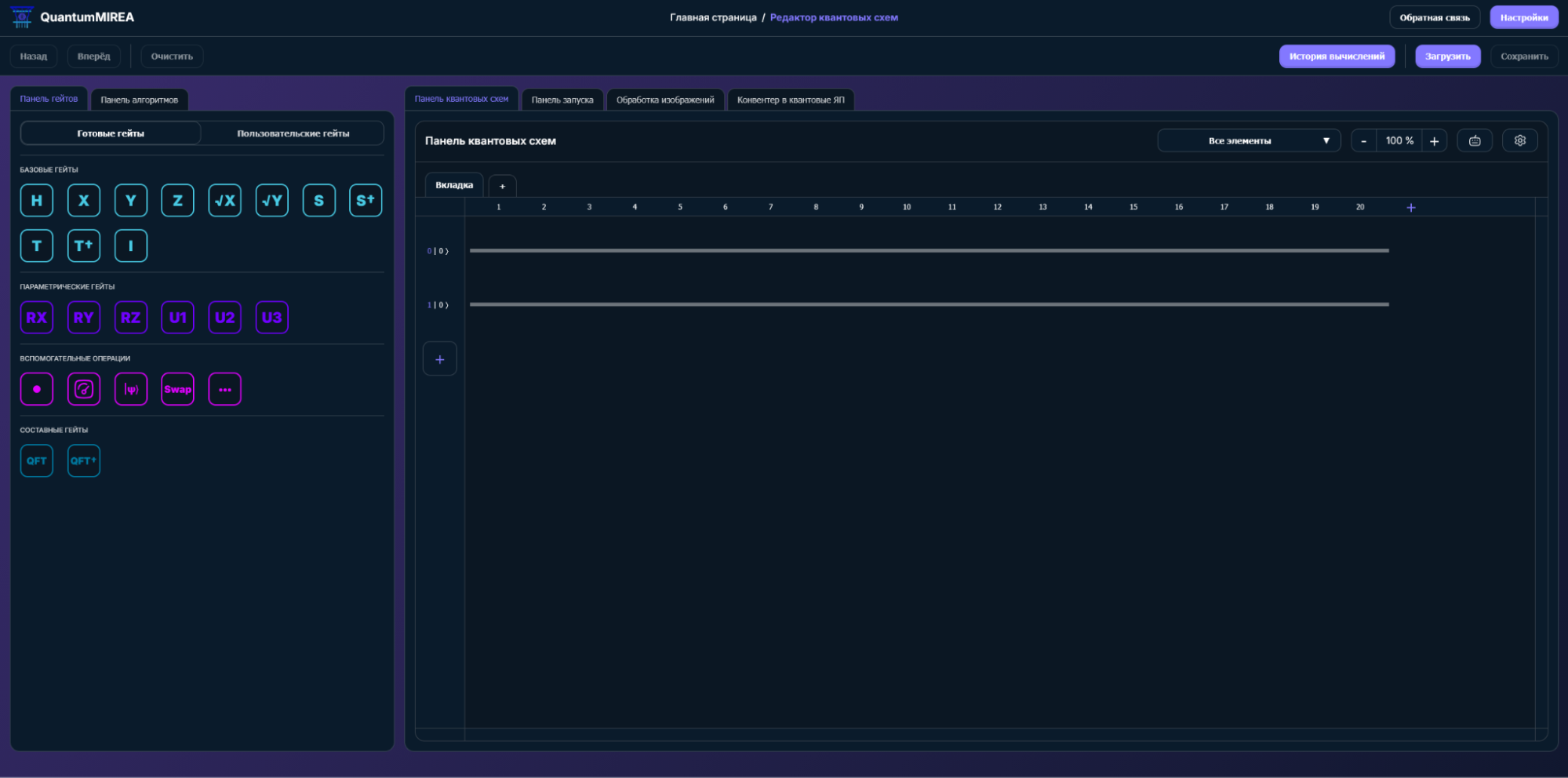Switch to Готовые гейты
The image size is (1568, 778).
click(x=111, y=133)
